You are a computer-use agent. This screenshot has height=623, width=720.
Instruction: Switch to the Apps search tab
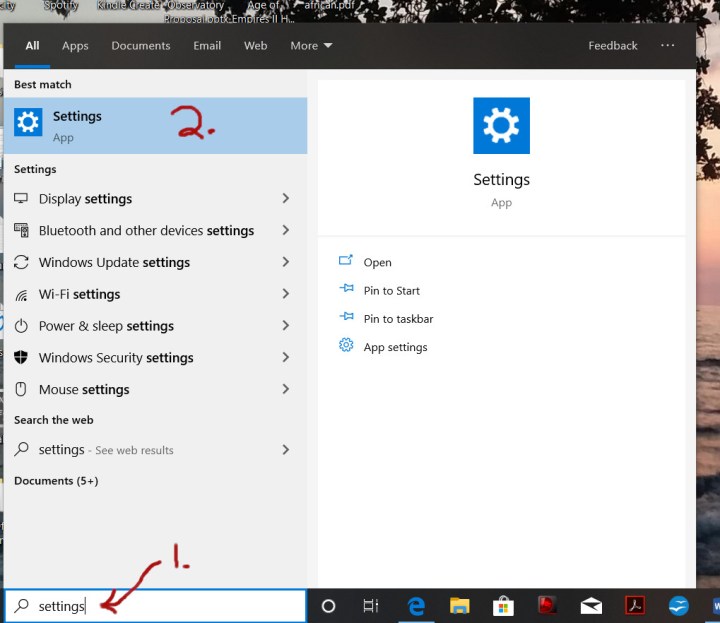[x=75, y=46]
